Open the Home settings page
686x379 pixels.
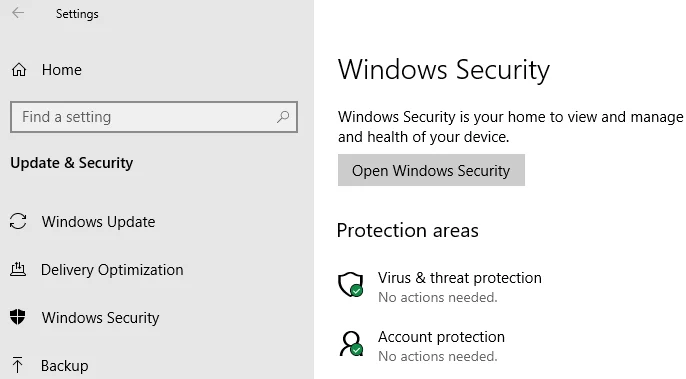62,70
